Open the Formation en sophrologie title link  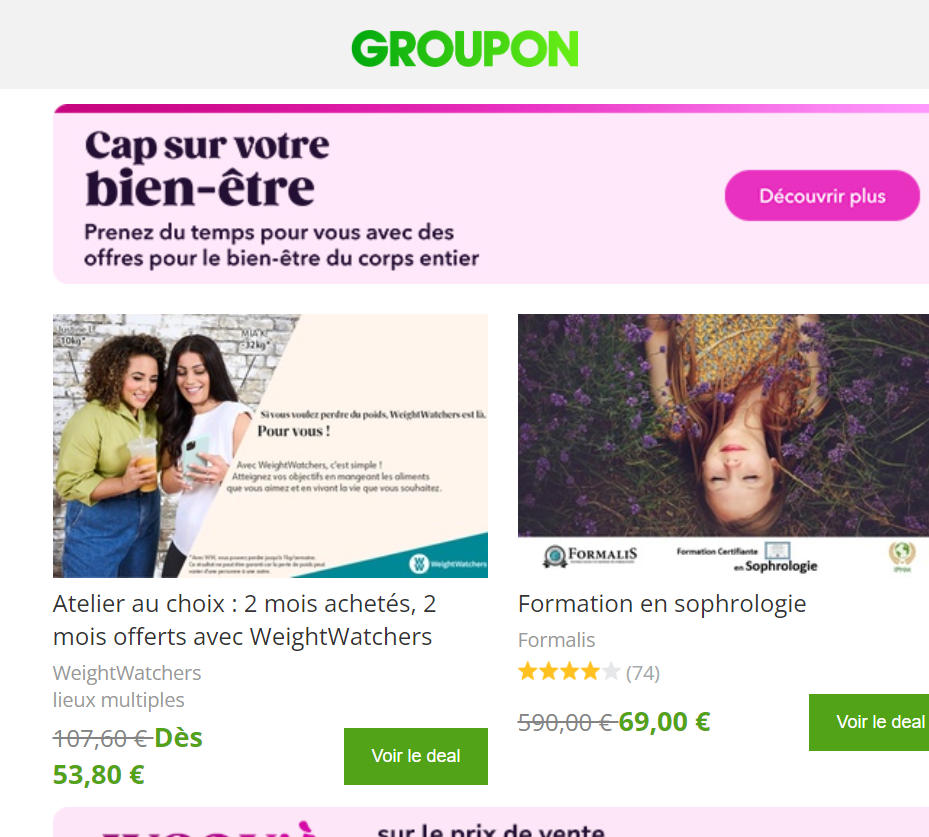[662, 604]
